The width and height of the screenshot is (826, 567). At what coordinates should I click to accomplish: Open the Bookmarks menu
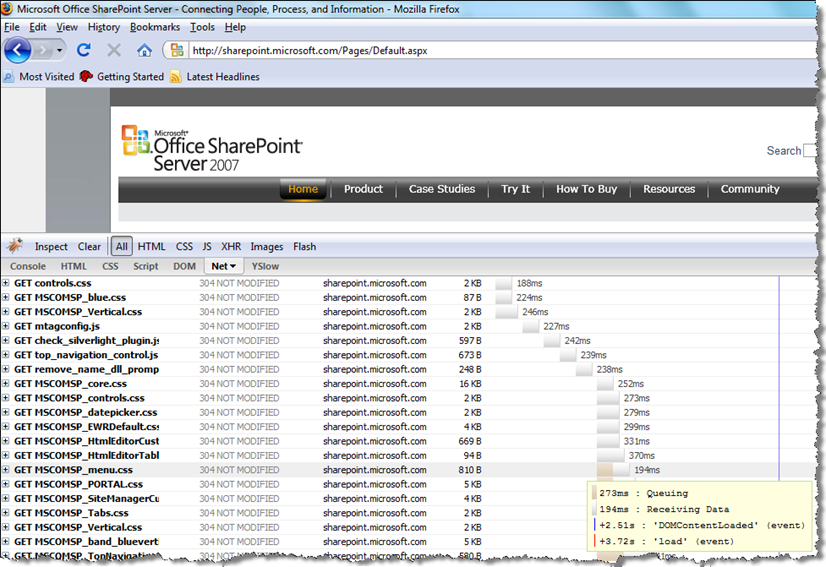[155, 27]
